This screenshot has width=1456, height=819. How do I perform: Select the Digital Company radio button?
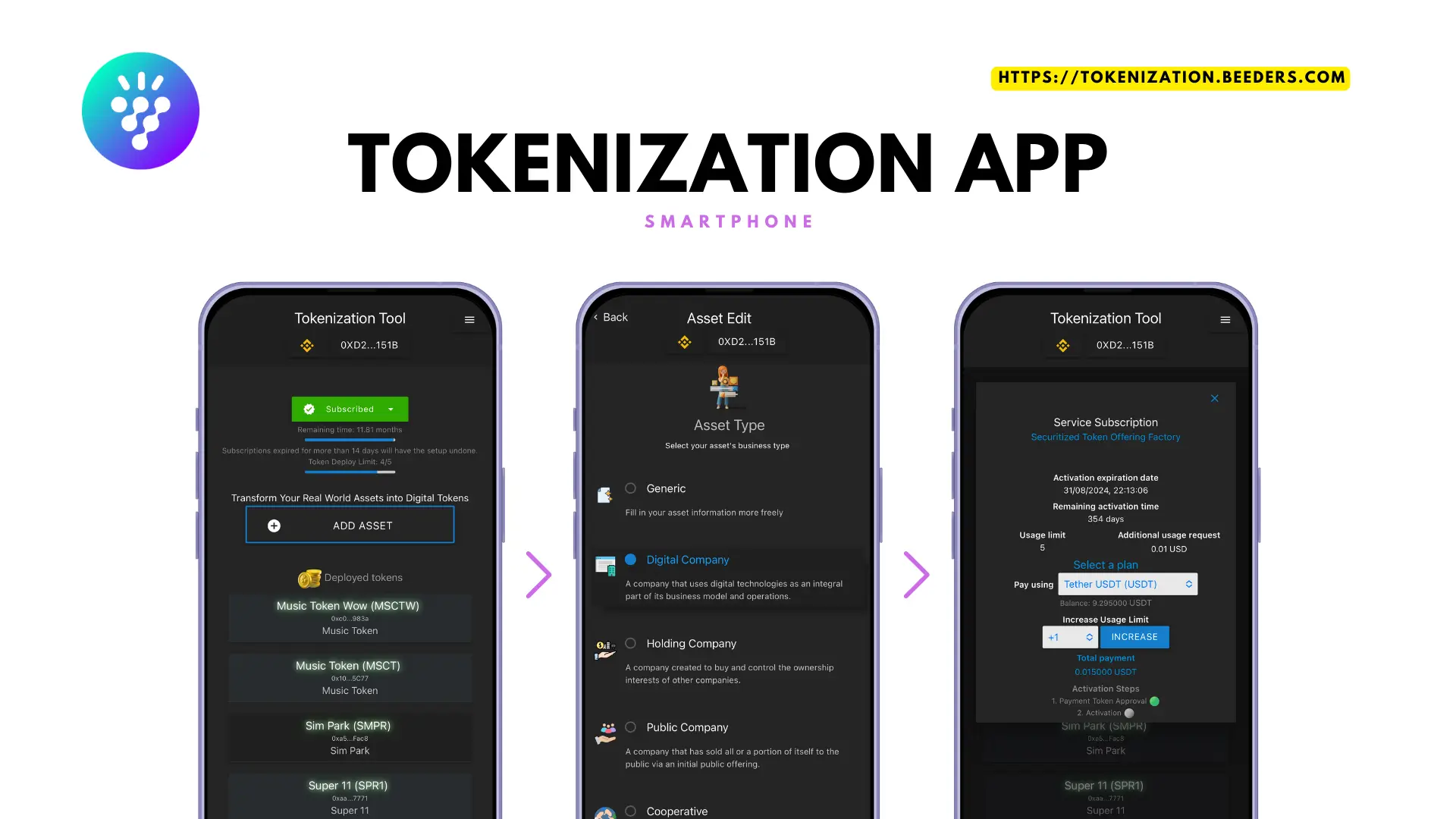coord(631,559)
